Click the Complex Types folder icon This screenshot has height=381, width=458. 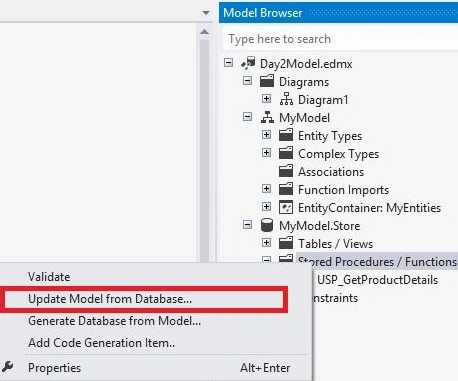(x=286, y=153)
